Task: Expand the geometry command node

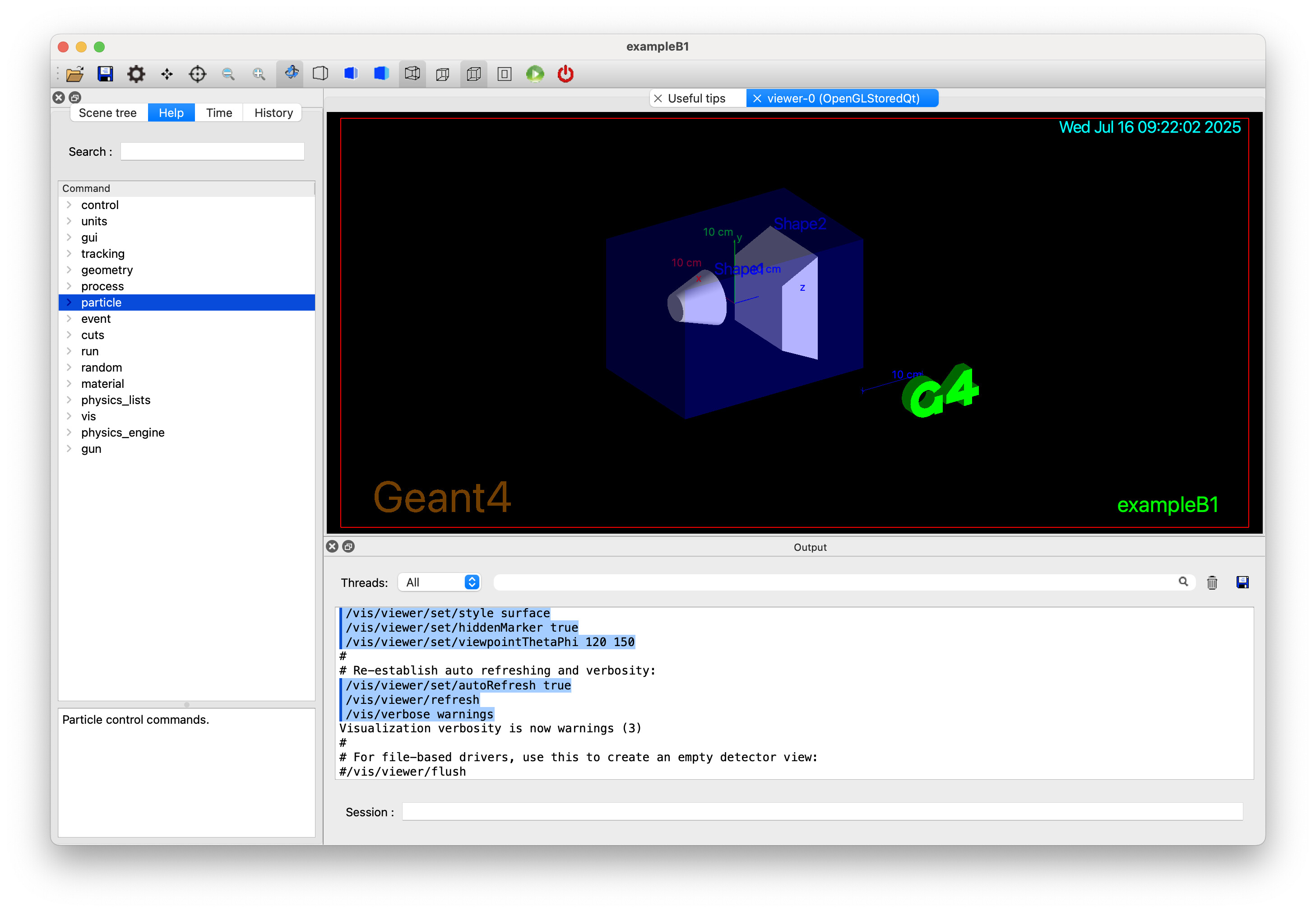Action: 69,270
